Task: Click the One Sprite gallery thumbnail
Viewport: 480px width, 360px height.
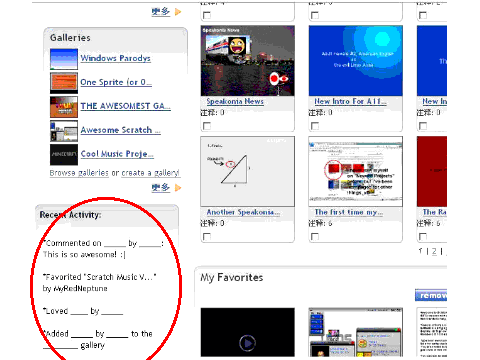Action: [64, 83]
